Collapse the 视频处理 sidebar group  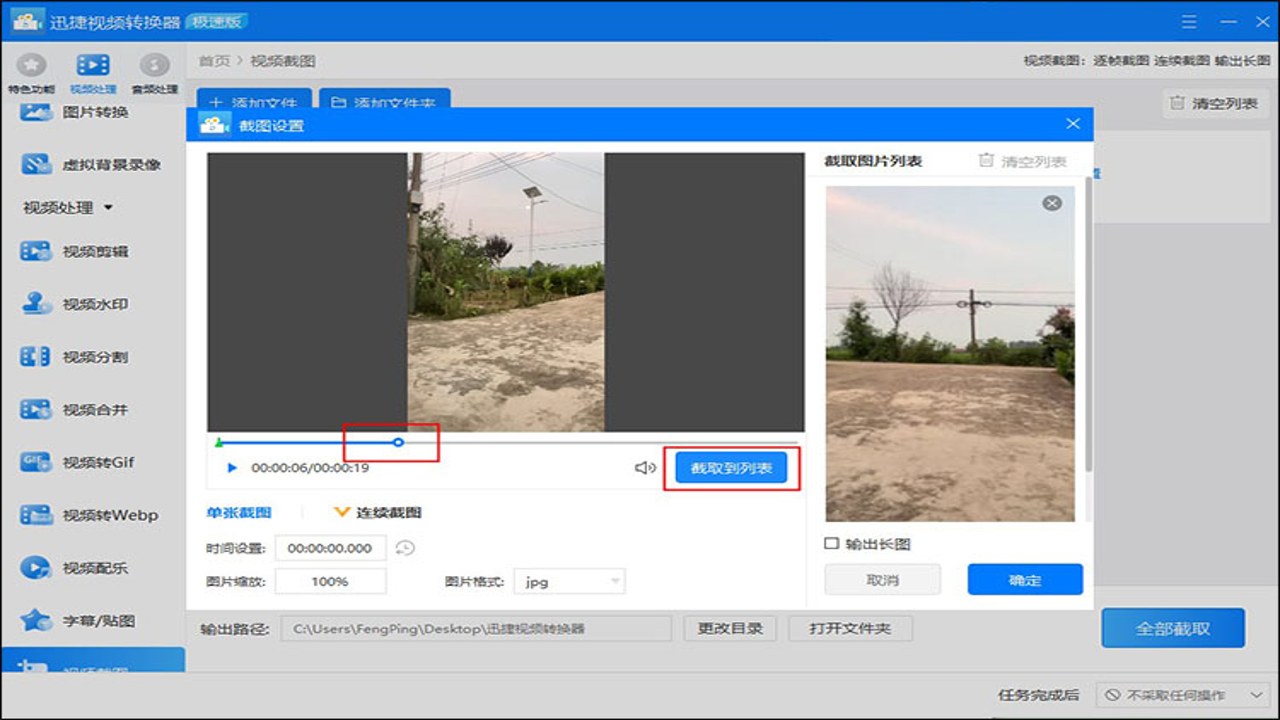[68, 208]
